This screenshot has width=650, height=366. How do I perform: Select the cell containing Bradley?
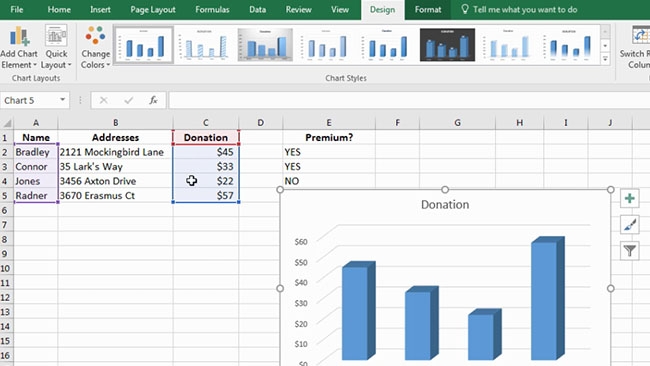36,152
